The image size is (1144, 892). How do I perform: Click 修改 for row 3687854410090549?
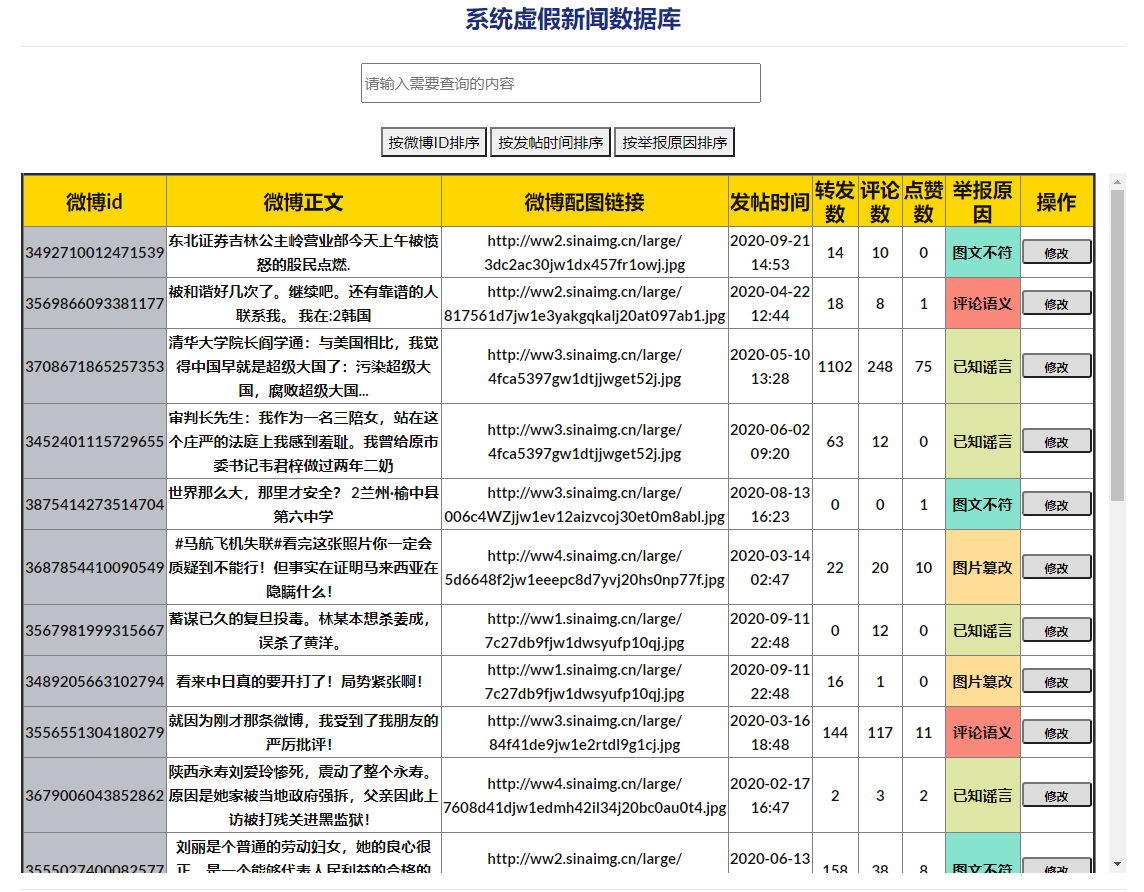(x=1056, y=567)
